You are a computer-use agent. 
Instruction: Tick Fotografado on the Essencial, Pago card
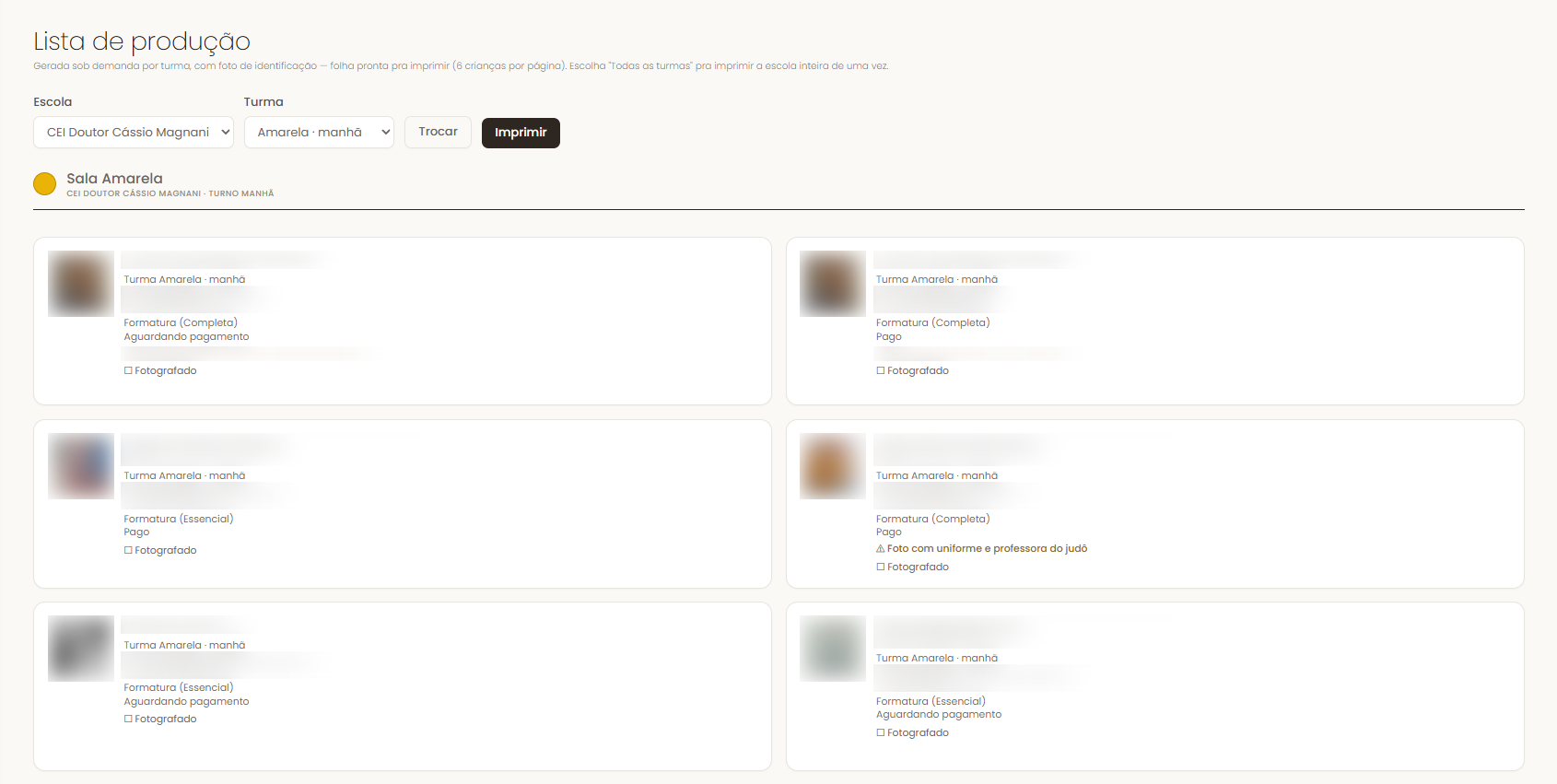128,550
